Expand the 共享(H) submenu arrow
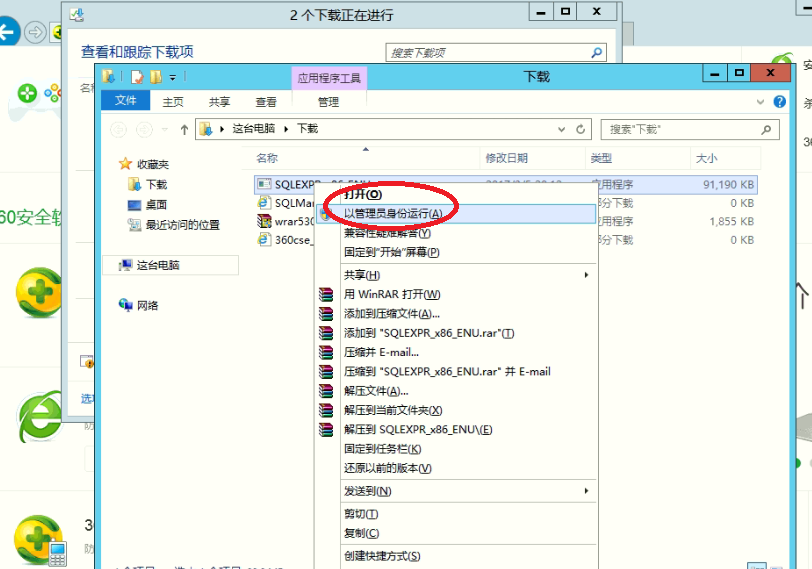This screenshot has height=569, width=812. click(586, 275)
